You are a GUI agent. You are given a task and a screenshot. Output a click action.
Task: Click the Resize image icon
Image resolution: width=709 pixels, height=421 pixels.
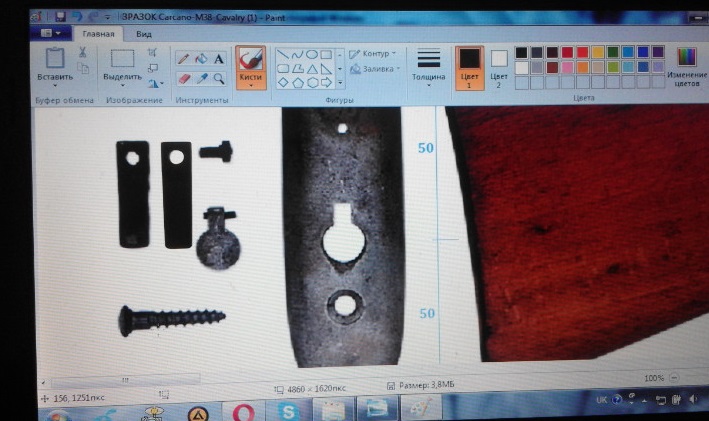153,68
